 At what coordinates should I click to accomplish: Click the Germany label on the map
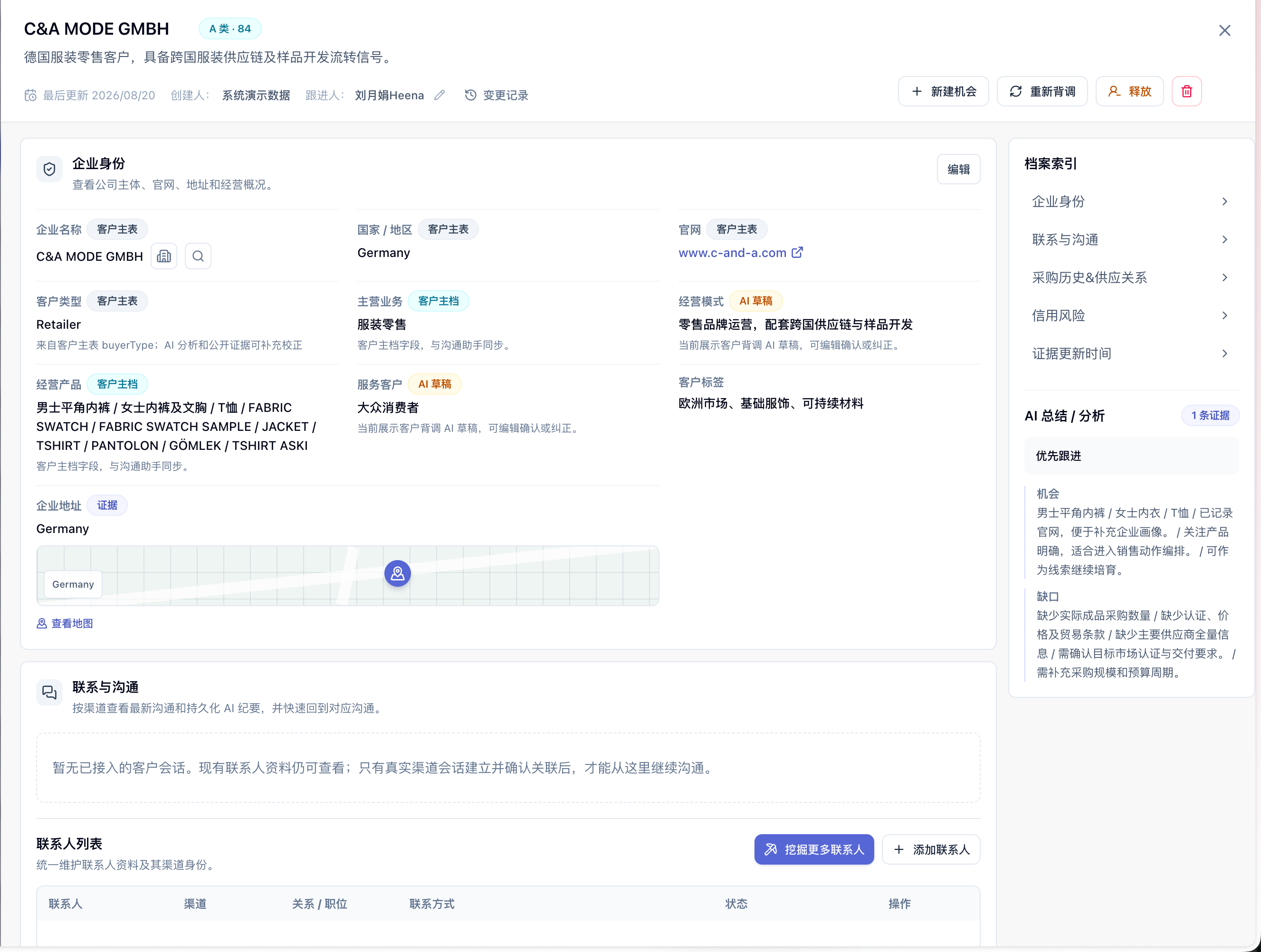(73, 584)
